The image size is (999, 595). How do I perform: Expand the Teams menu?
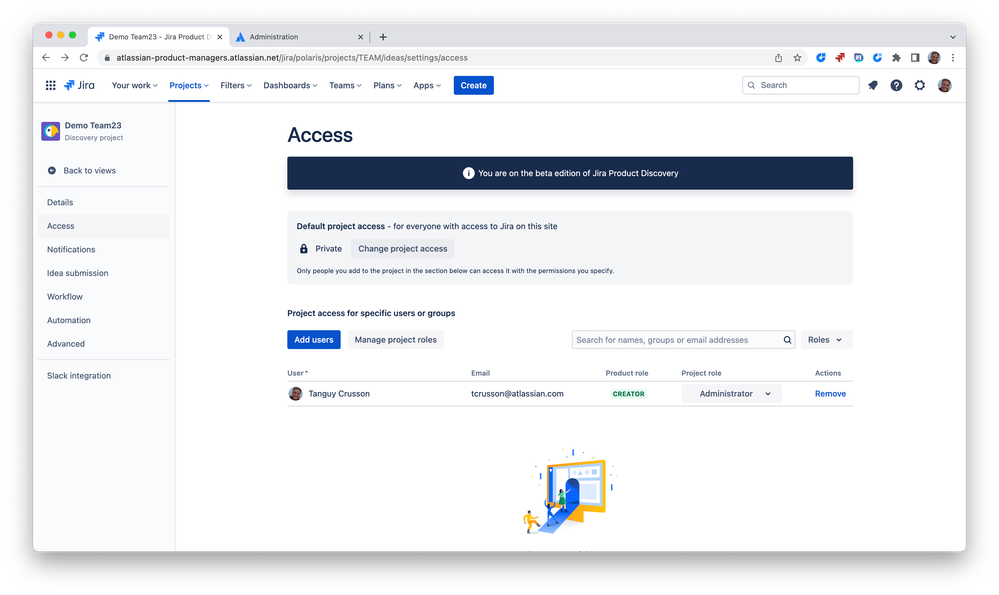tap(345, 85)
